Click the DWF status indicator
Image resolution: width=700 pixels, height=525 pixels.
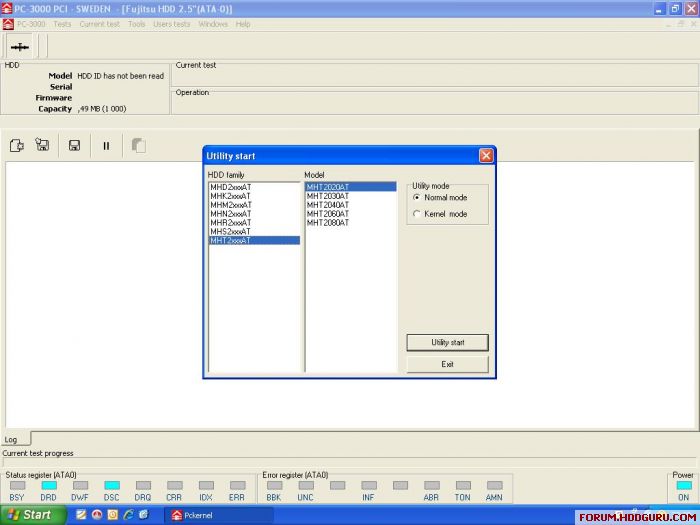[80, 485]
